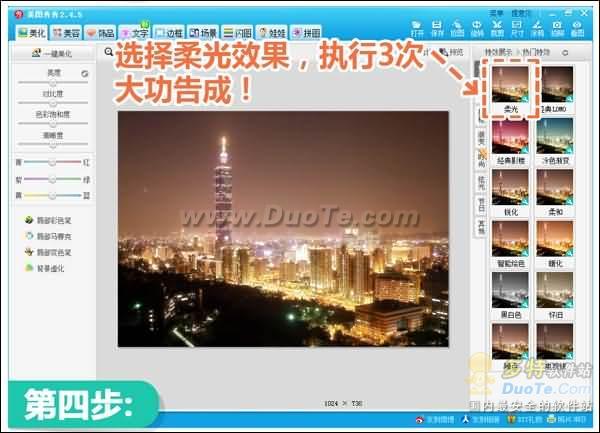Switch to the 场景 scene tab
The height and width of the screenshot is (433, 600).
(x=202, y=32)
